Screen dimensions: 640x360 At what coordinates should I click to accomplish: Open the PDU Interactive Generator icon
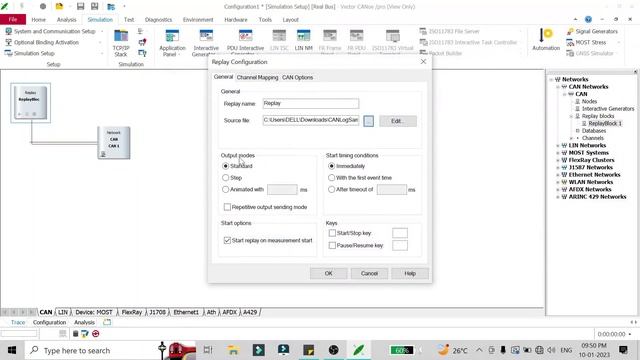pyautogui.click(x=245, y=42)
